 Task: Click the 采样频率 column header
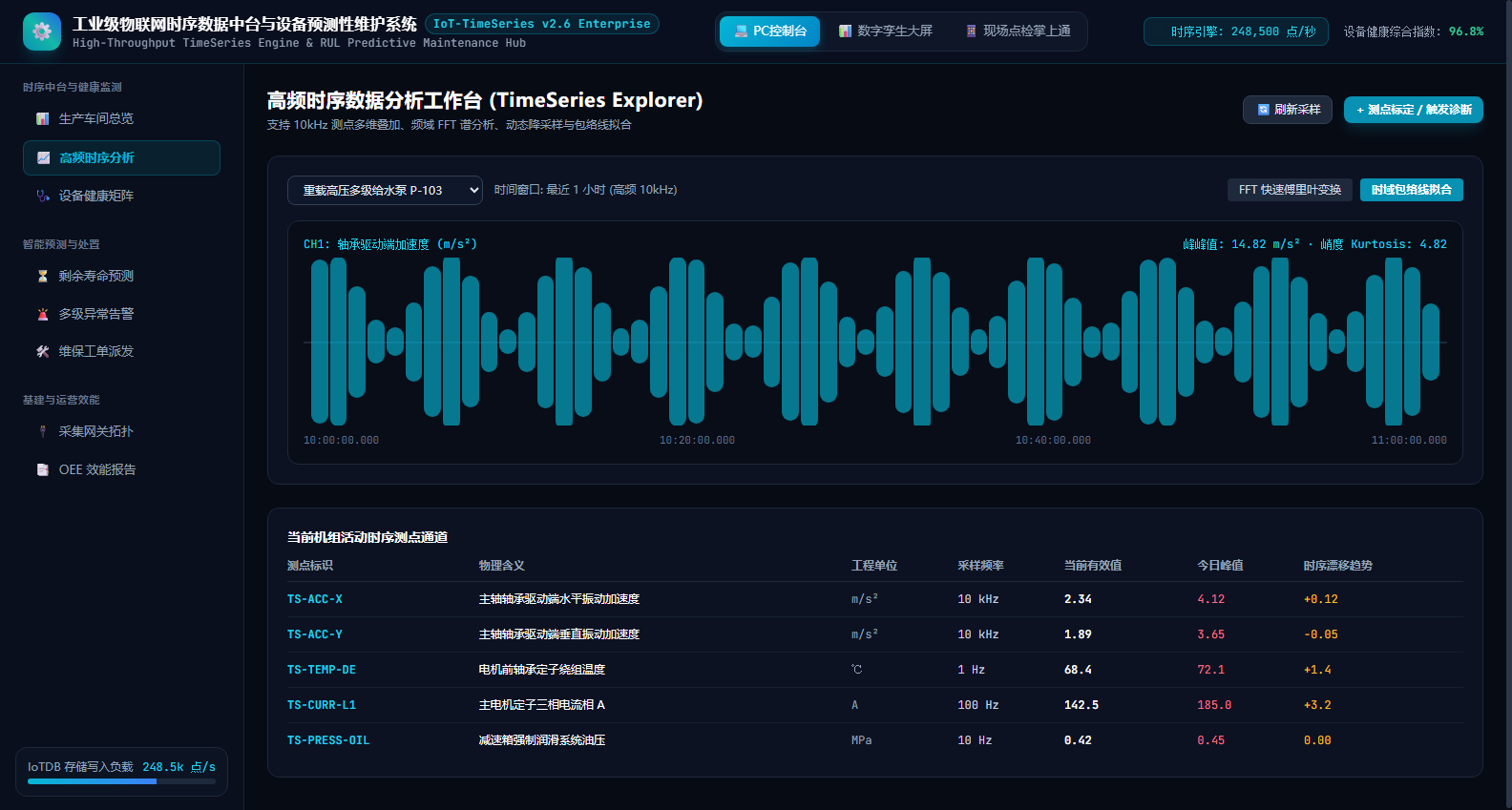pyautogui.click(x=981, y=566)
